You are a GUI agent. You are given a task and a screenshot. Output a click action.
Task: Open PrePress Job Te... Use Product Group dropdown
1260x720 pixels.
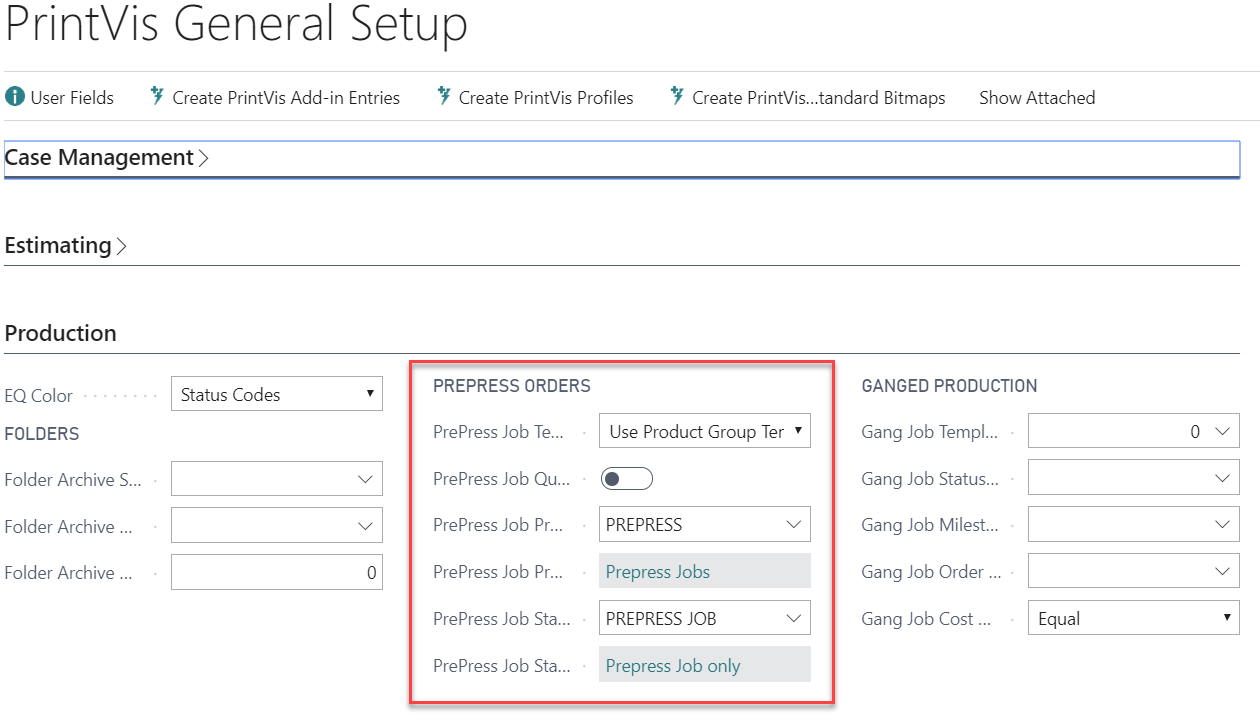pyautogui.click(x=704, y=431)
